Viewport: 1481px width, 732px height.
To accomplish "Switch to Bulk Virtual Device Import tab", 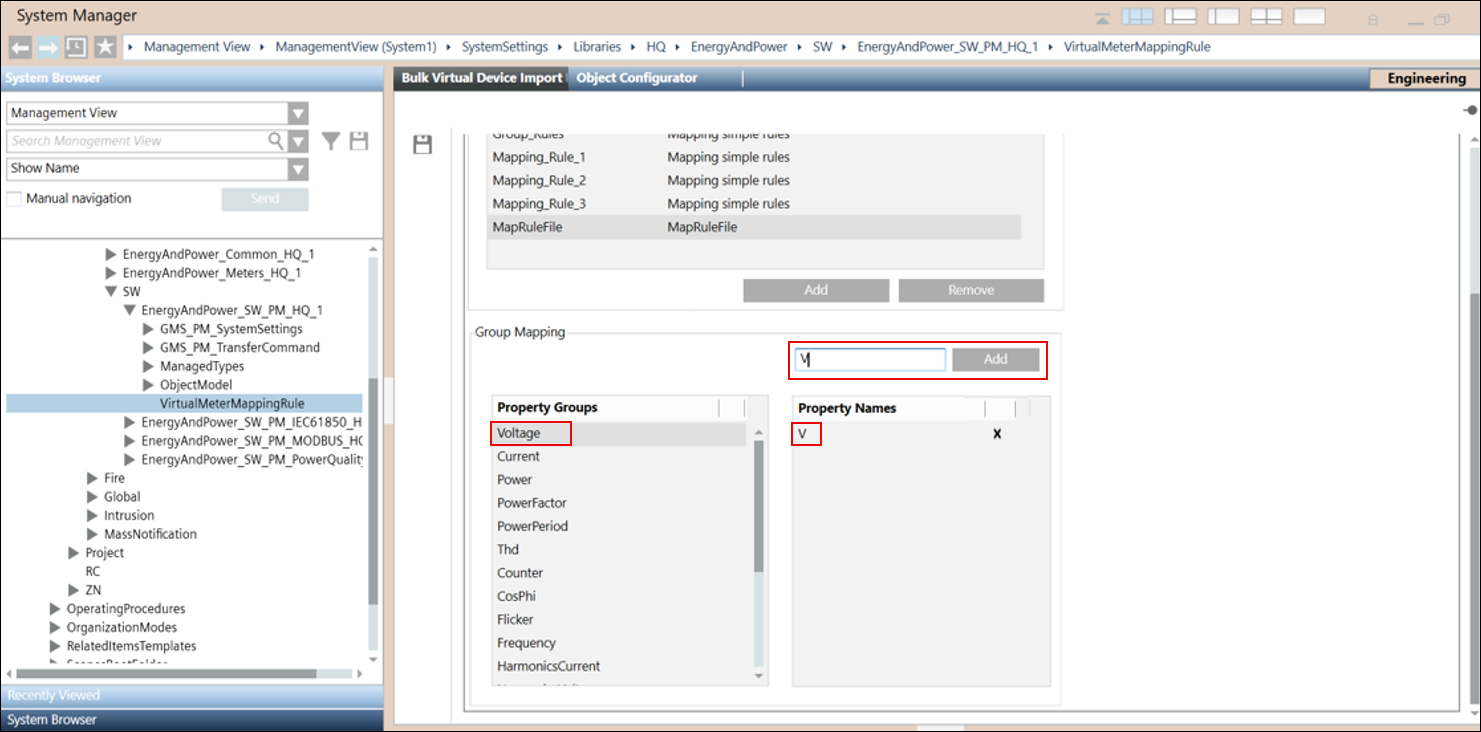I will (481, 78).
